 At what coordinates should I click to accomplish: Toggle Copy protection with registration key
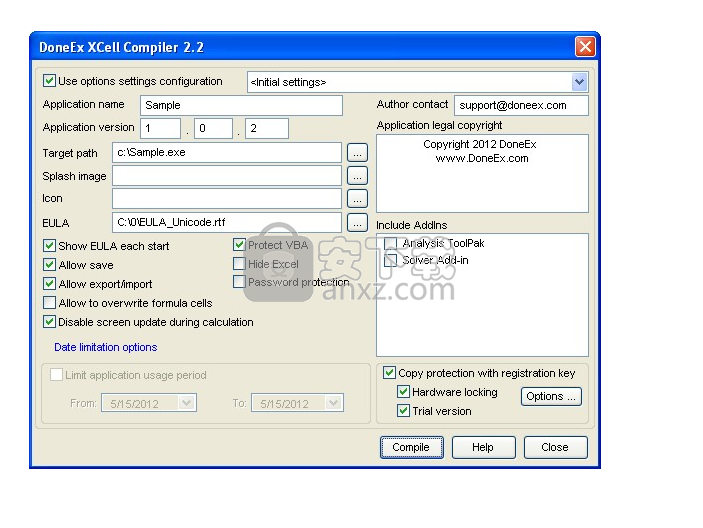(389, 373)
